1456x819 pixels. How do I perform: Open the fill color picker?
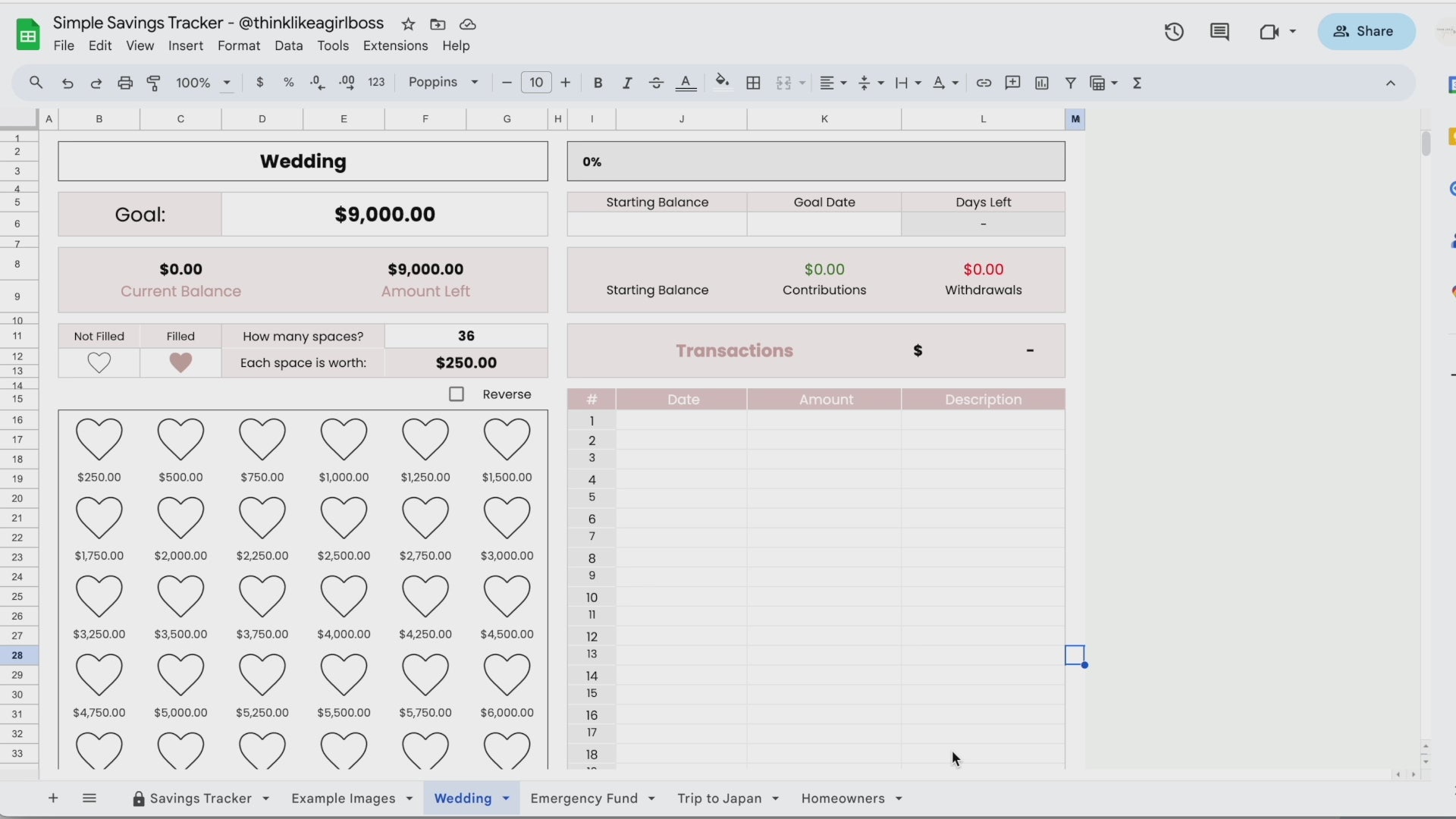pos(722,83)
